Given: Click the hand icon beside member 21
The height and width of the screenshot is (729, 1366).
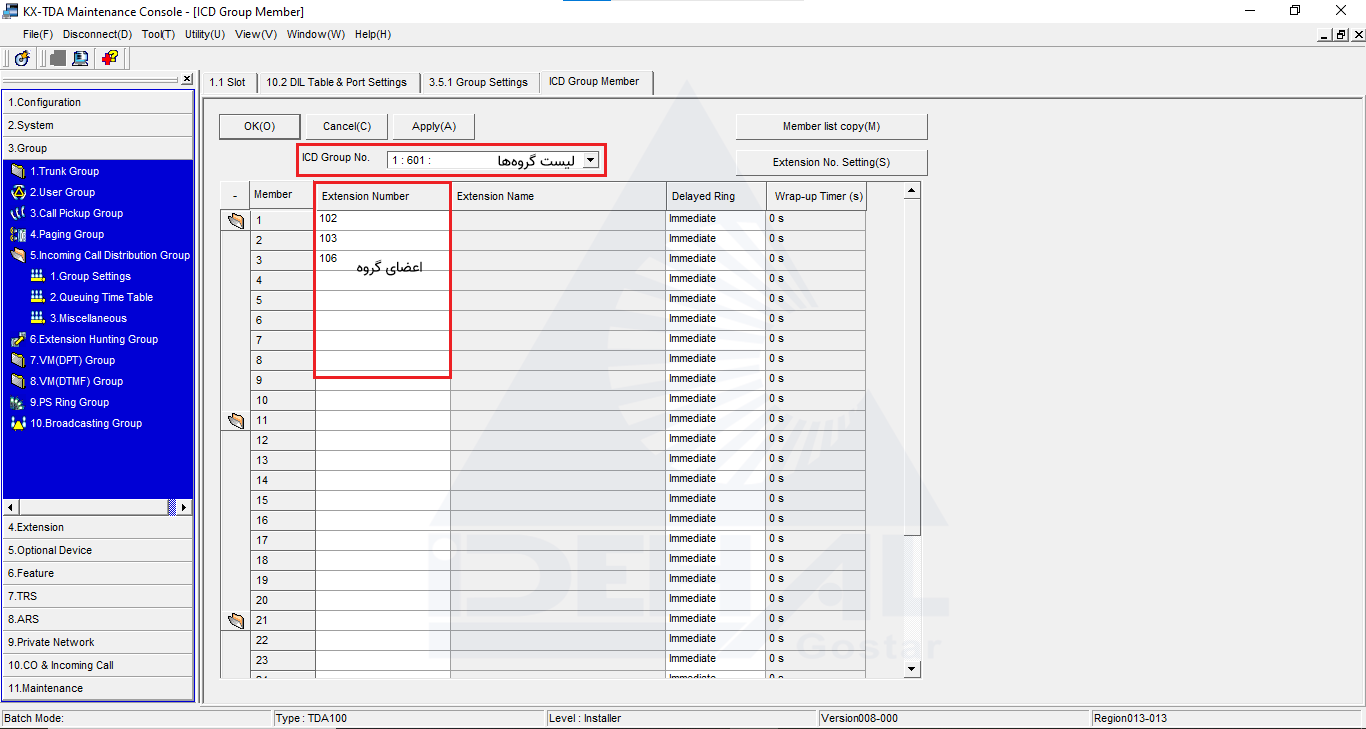Looking at the screenshot, I should [x=235, y=621].
